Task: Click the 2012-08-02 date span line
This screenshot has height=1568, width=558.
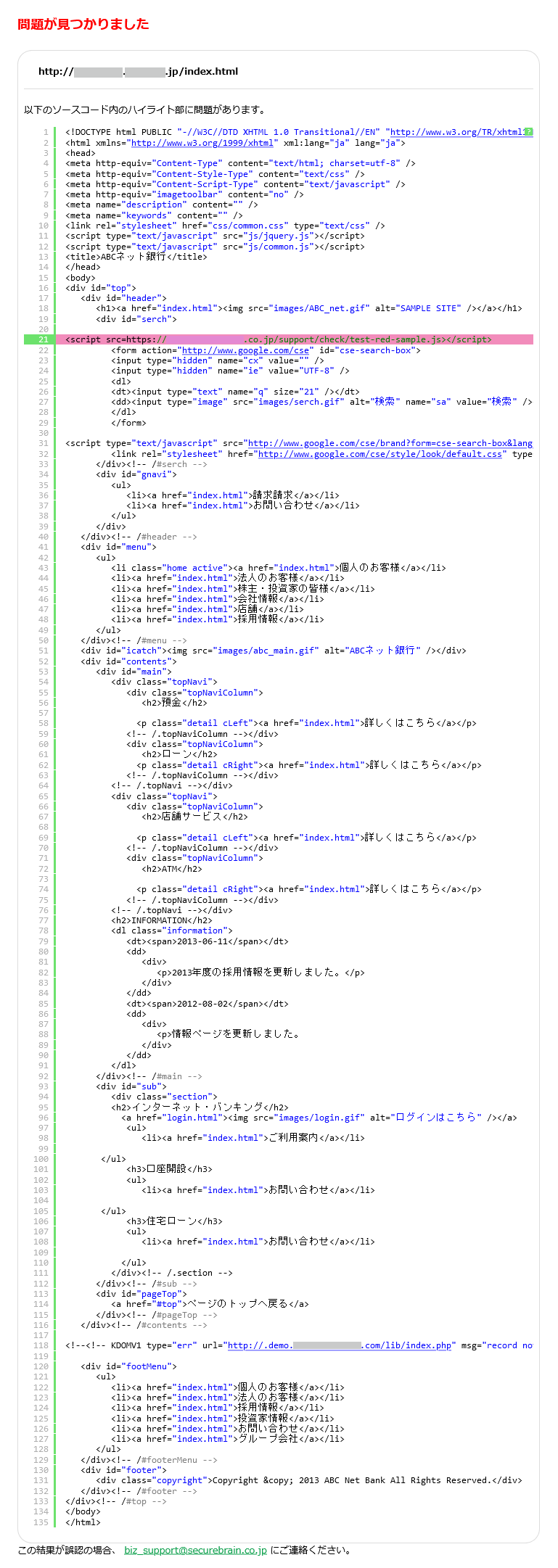Action: [208, 1004]
